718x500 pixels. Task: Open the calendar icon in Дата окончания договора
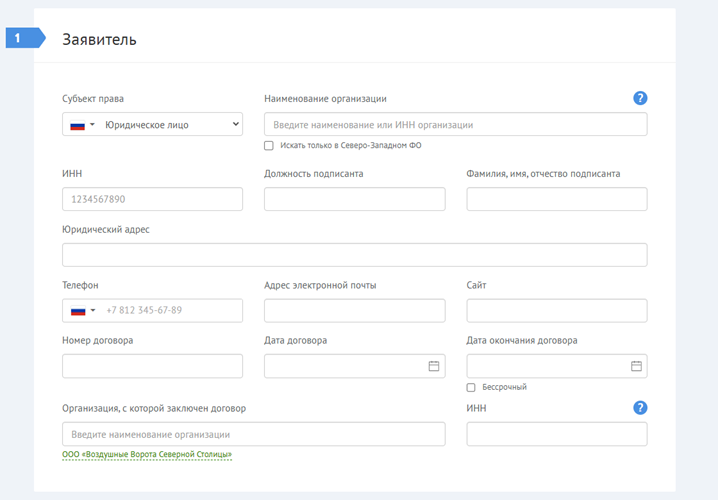[x=636, y=366]
